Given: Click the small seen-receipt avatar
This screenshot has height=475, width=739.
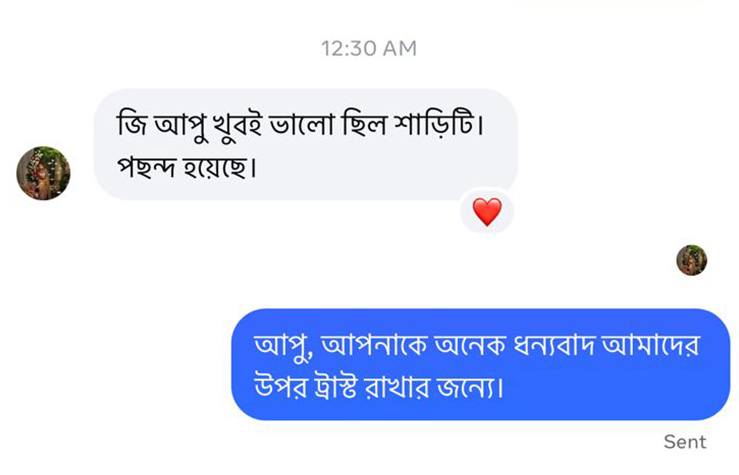Looking at the screenshot, I should tap(691, 260).
